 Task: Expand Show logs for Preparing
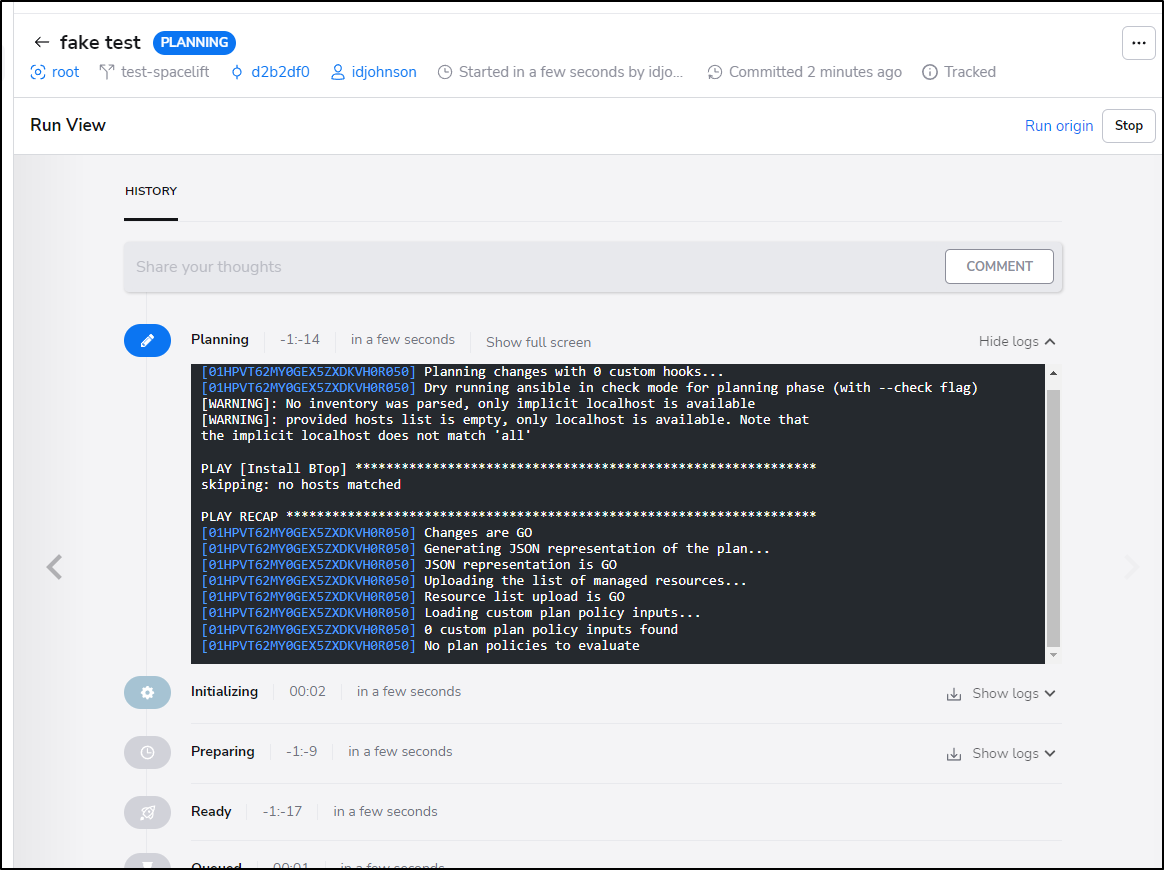point(1014,753)
